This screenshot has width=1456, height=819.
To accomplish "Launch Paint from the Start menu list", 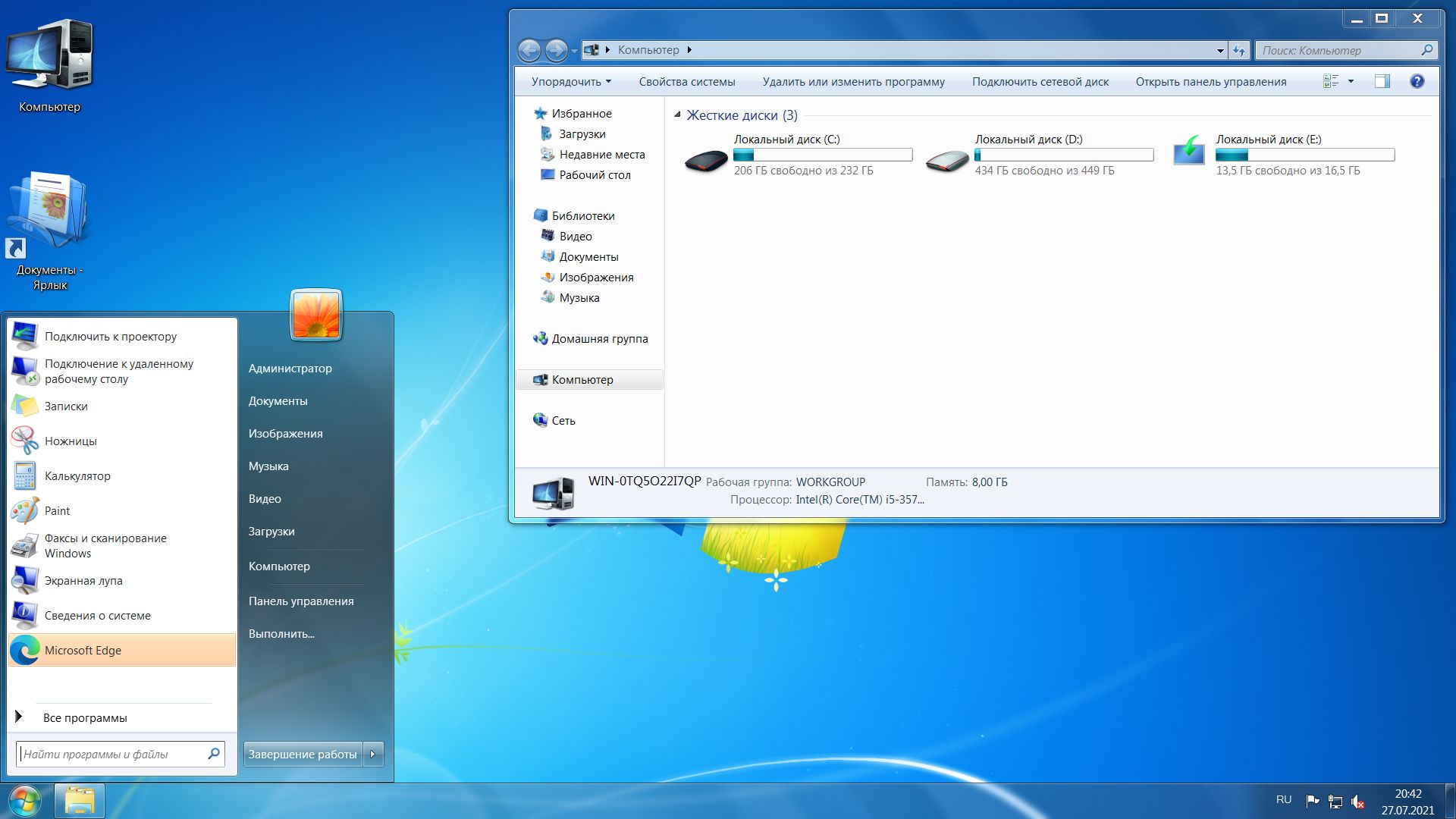I will pos(57,510).
